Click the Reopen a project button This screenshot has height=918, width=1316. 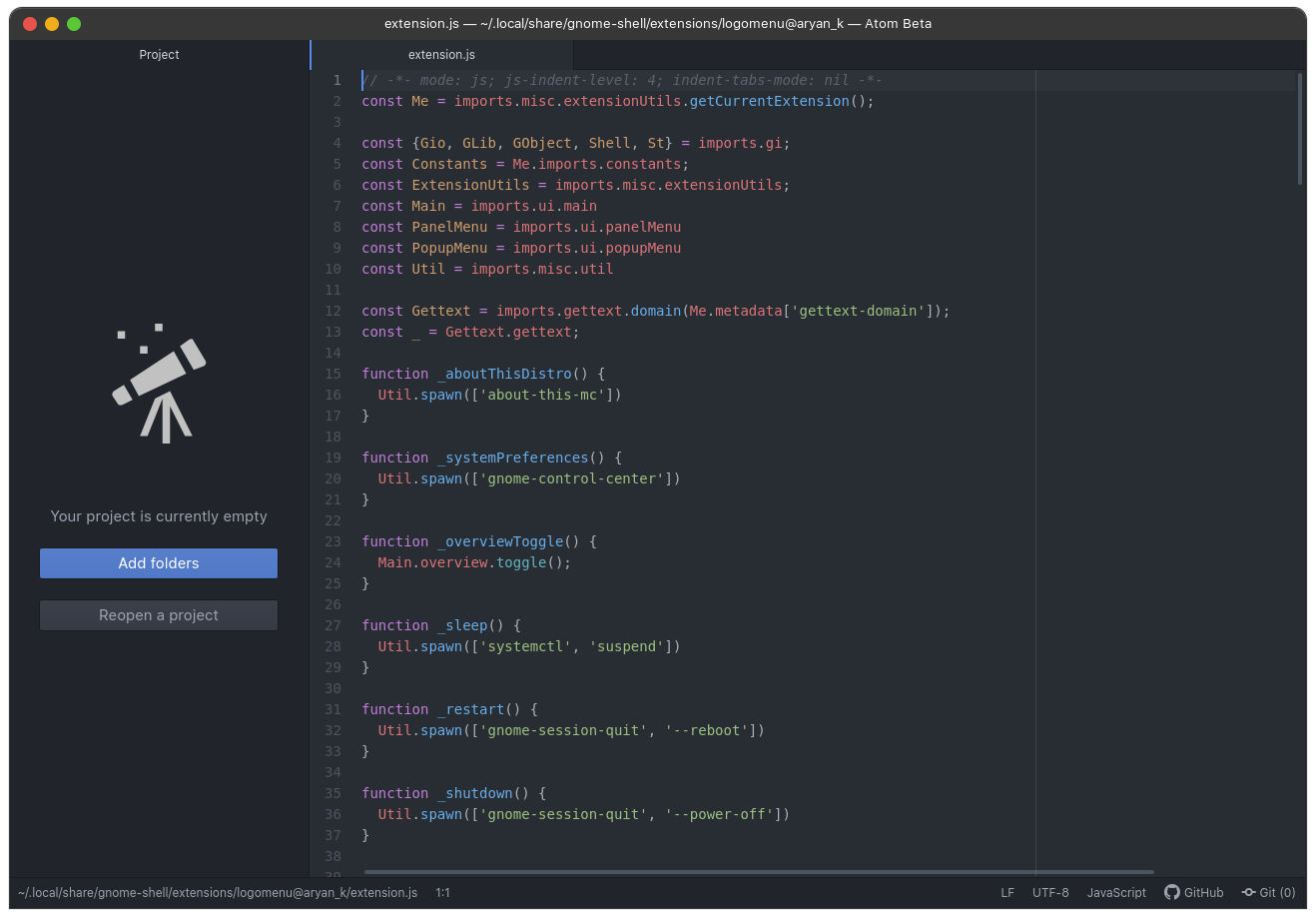(x=159, y=615)
